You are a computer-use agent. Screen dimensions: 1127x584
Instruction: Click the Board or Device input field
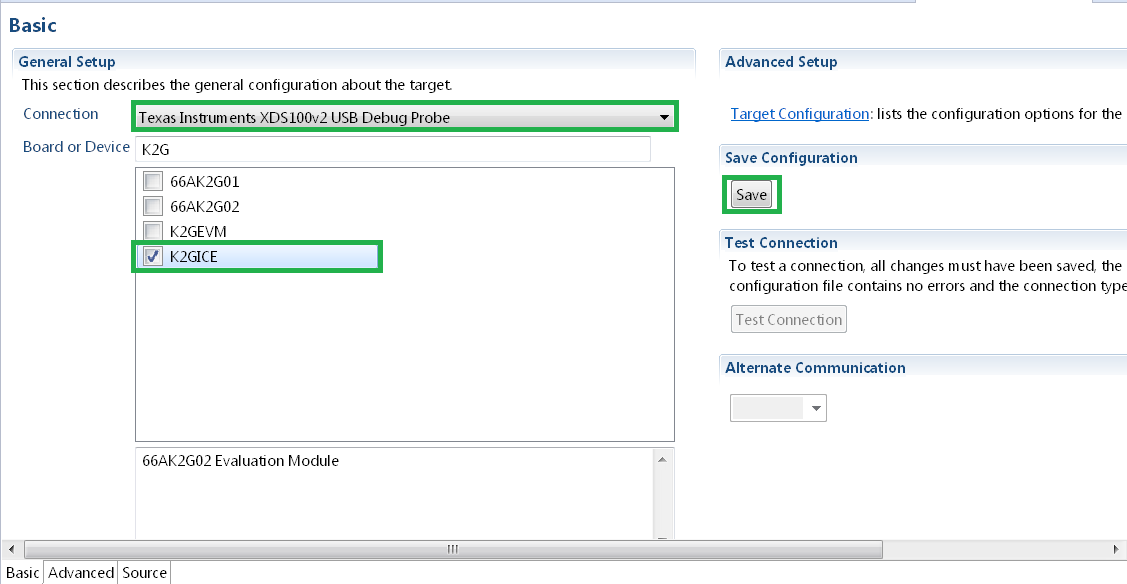click(x=390, y=148)
